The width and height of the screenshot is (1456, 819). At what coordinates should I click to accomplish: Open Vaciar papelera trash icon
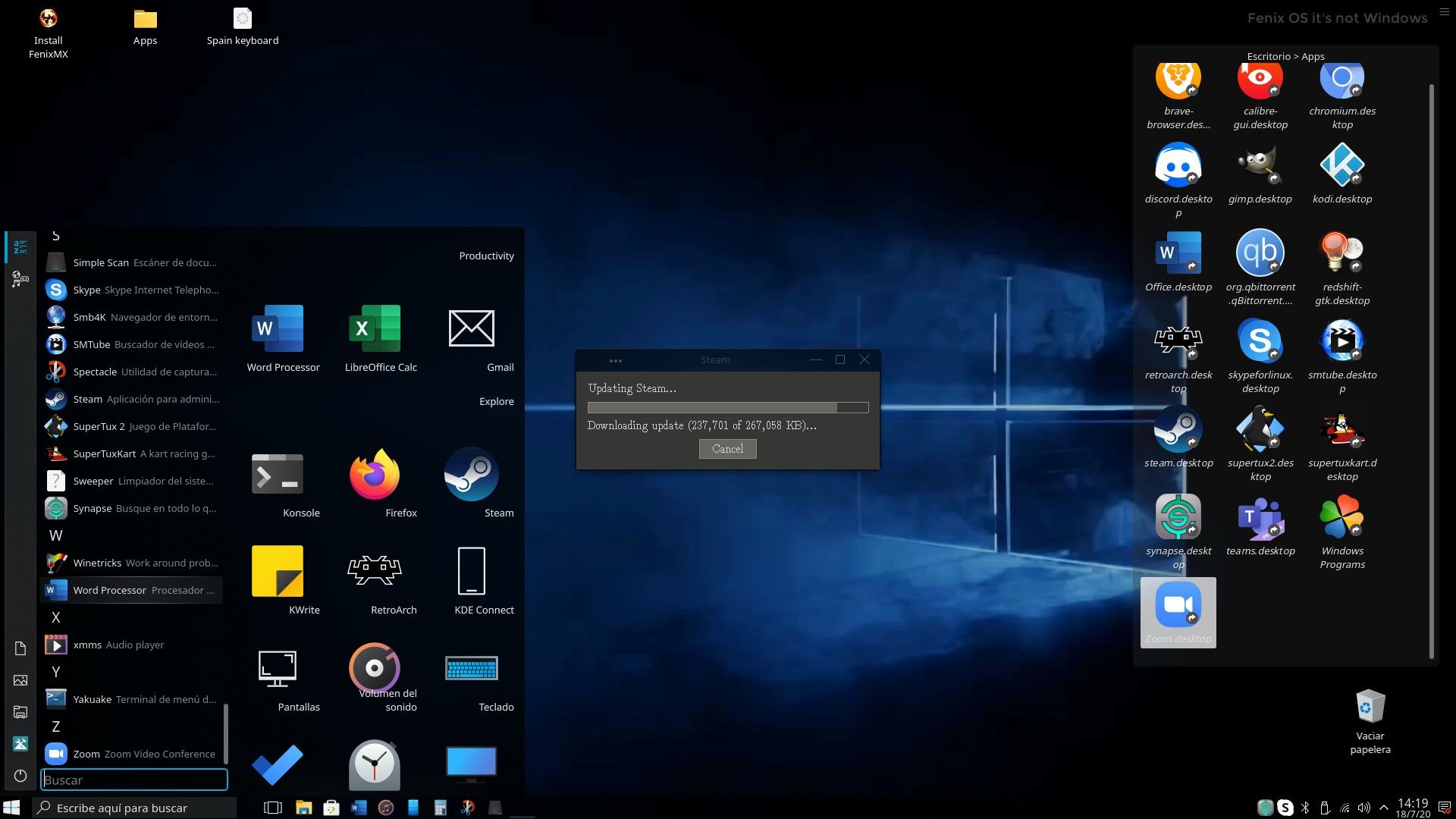(1370, 721)
